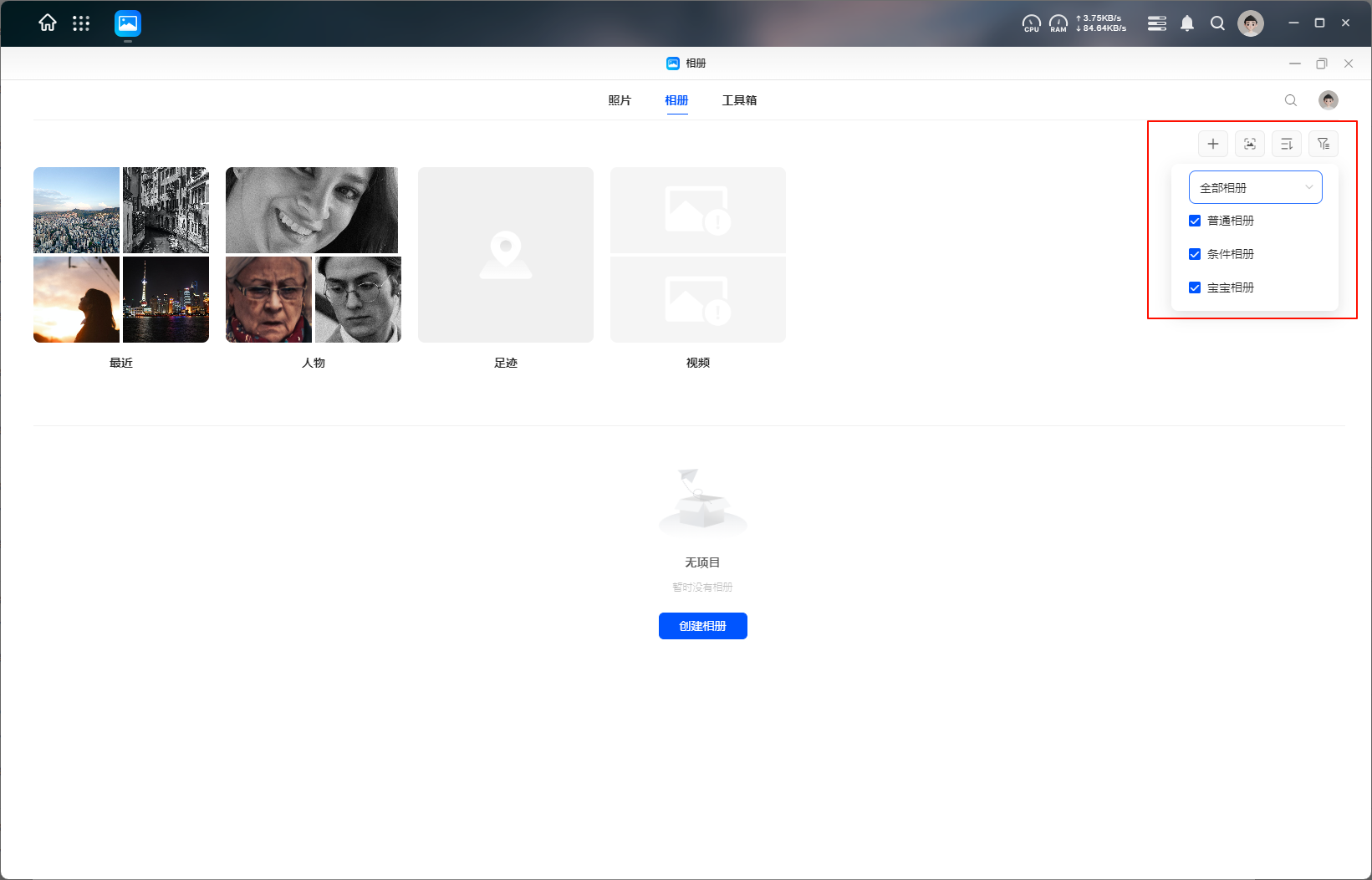Open the 工具箱 tab

click(x=739, y=100)
